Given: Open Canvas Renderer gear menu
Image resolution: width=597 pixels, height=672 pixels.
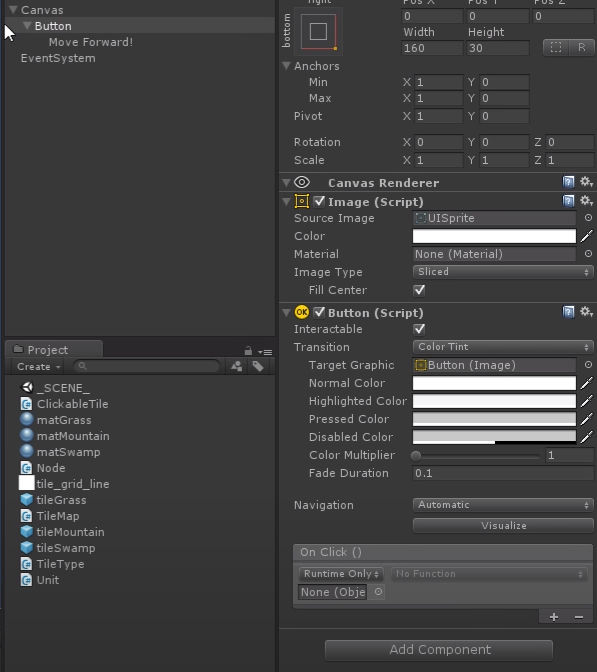Looking at the screenshot, I should [586, 182].
